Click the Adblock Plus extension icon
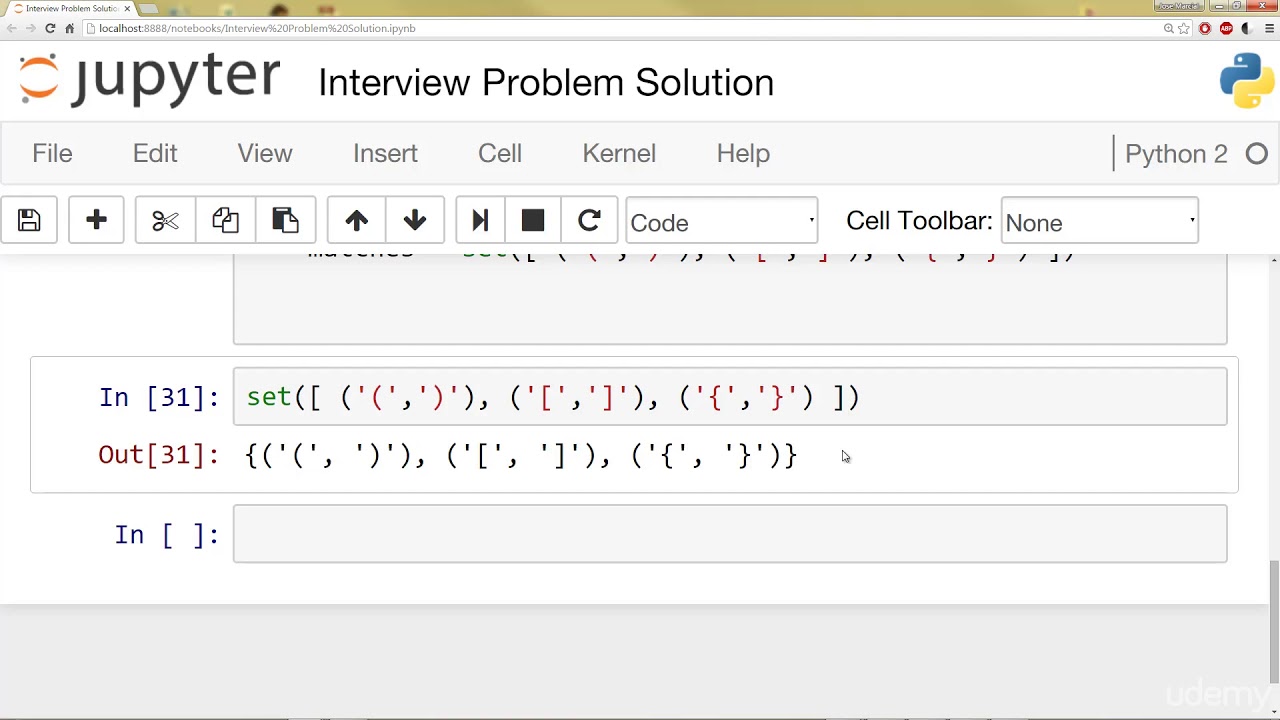Screen dimensions: 1280x720 1226,28
